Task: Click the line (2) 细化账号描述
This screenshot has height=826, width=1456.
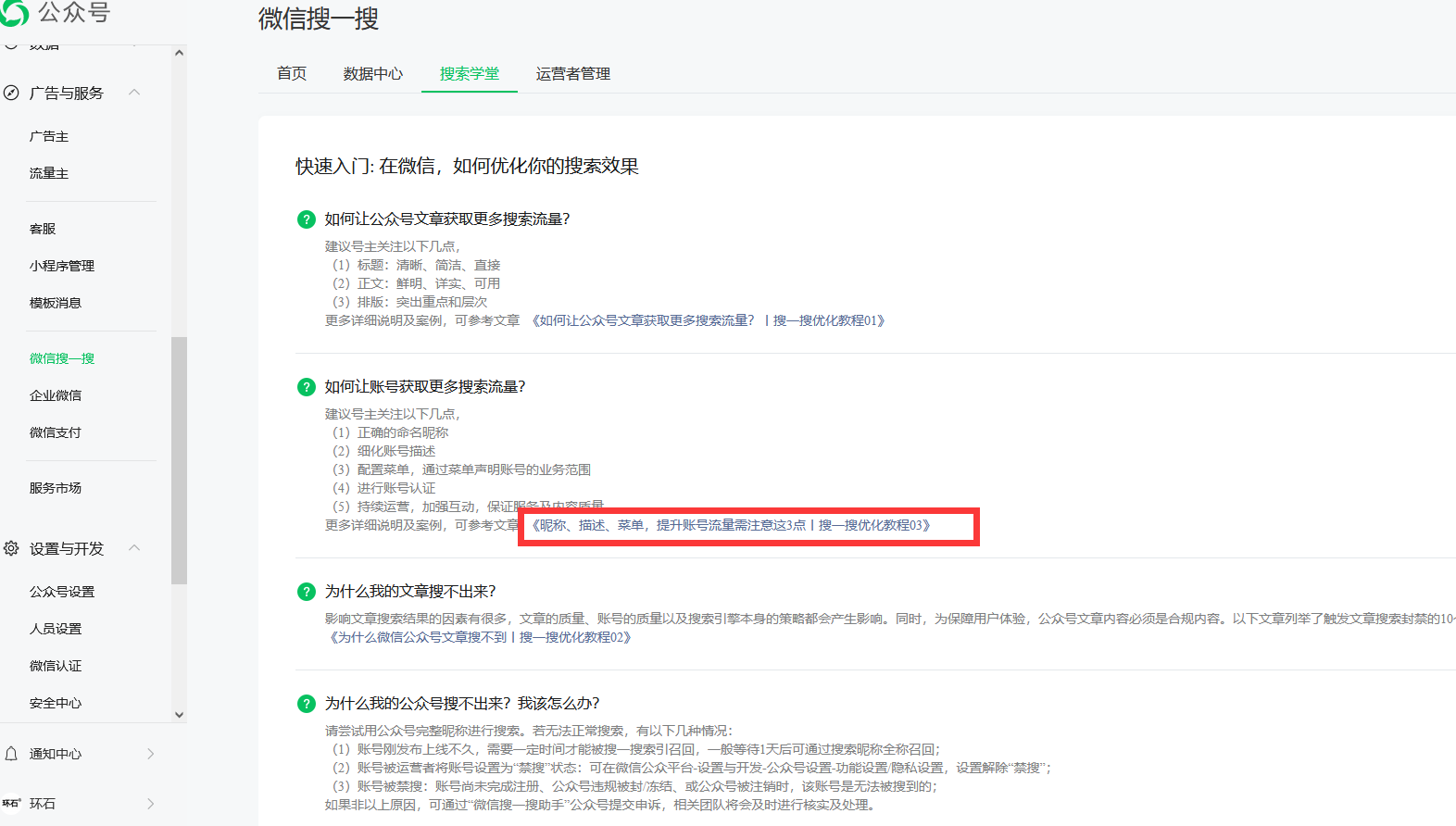Action: (383, 451)
